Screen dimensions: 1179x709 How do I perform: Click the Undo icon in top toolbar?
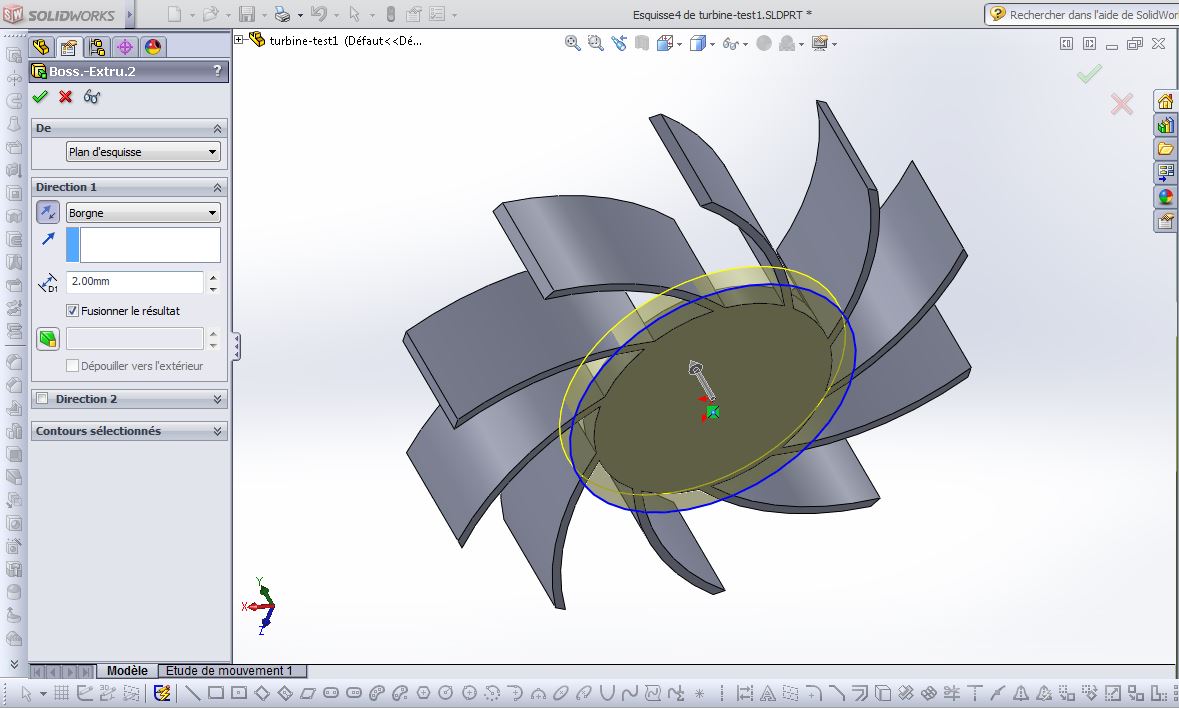(x=319, y=14)
